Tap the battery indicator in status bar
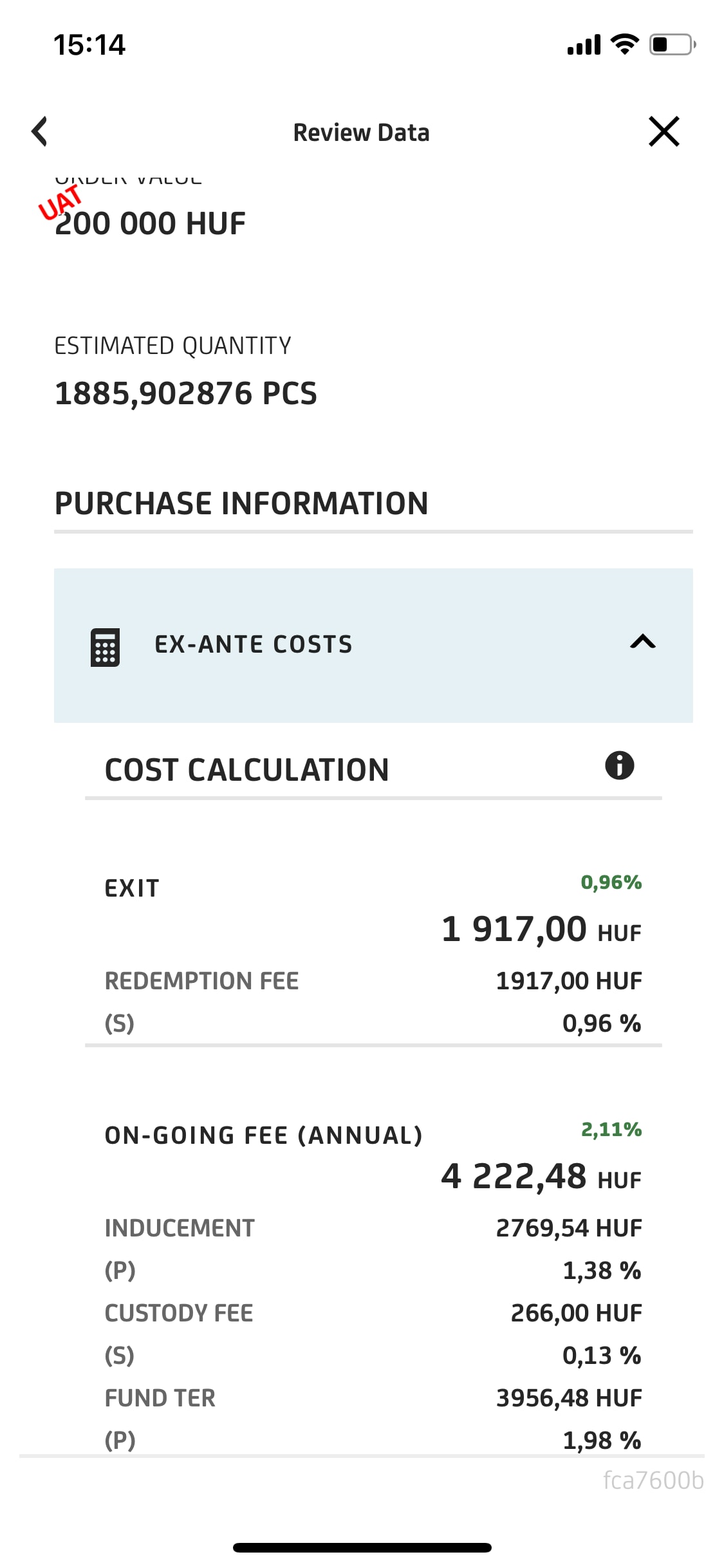The height and width of the screenshot is (1568, 724). (x=672, y=44)
